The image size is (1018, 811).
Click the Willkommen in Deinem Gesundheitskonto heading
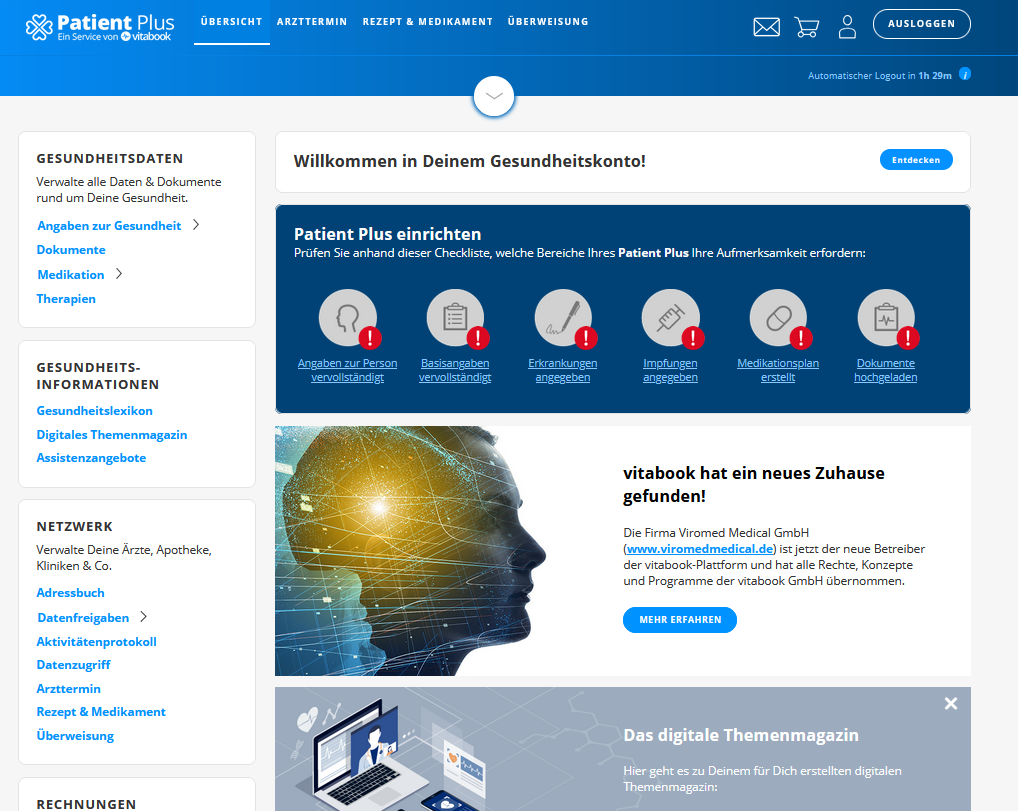[x=469, y=161]
